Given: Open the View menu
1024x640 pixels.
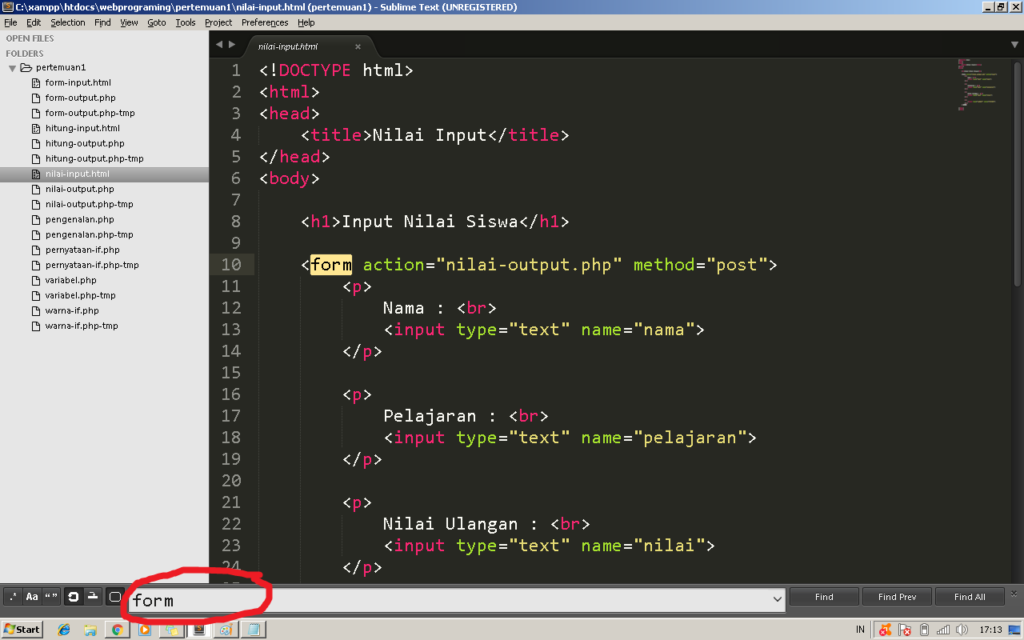Looking at the screenshot, I should point(129,22).
